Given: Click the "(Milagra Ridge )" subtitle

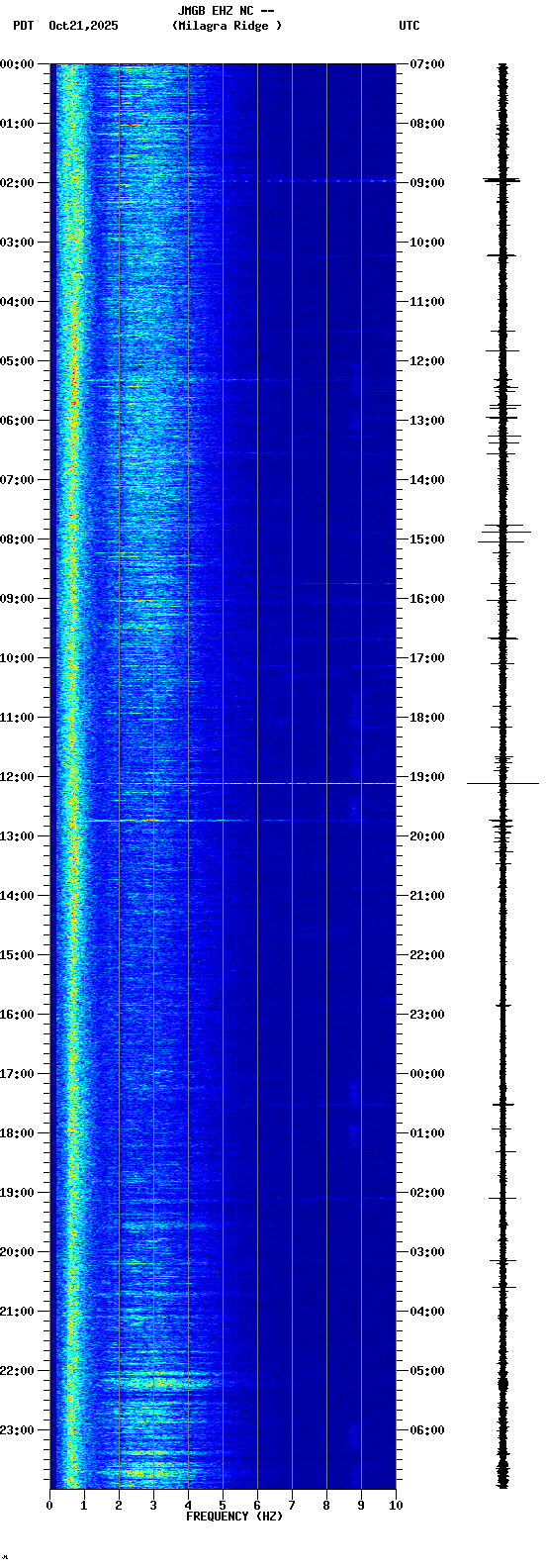Looking at the screenshot, I should (x=227, y=26).
